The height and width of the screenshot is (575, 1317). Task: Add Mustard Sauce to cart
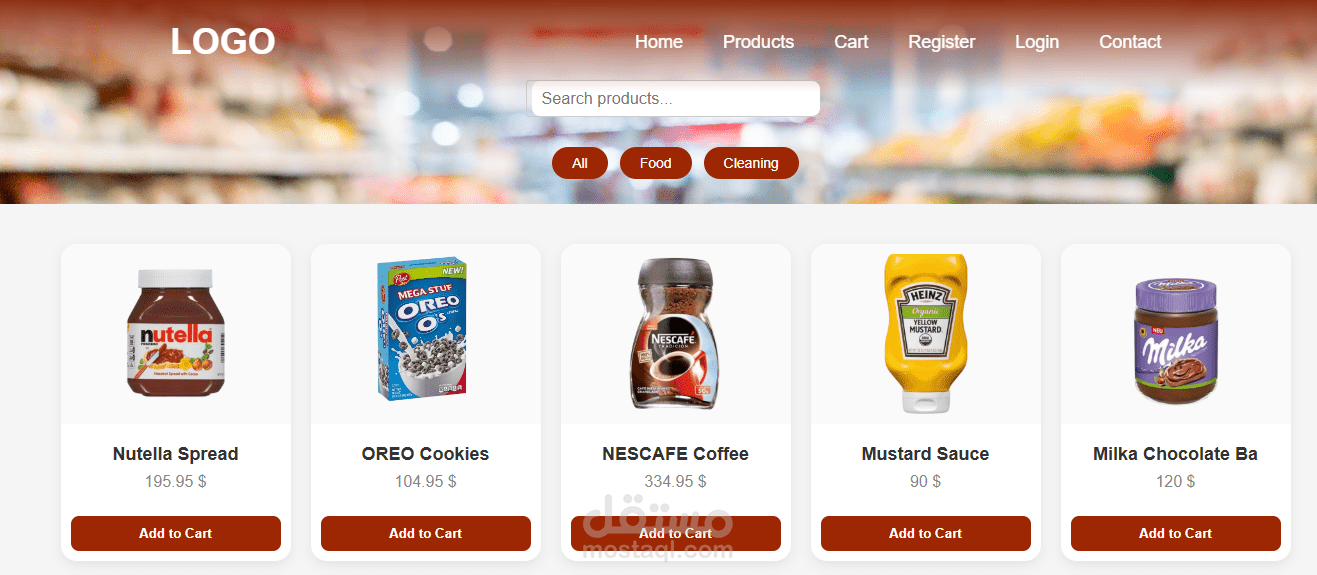coord(926,533)
